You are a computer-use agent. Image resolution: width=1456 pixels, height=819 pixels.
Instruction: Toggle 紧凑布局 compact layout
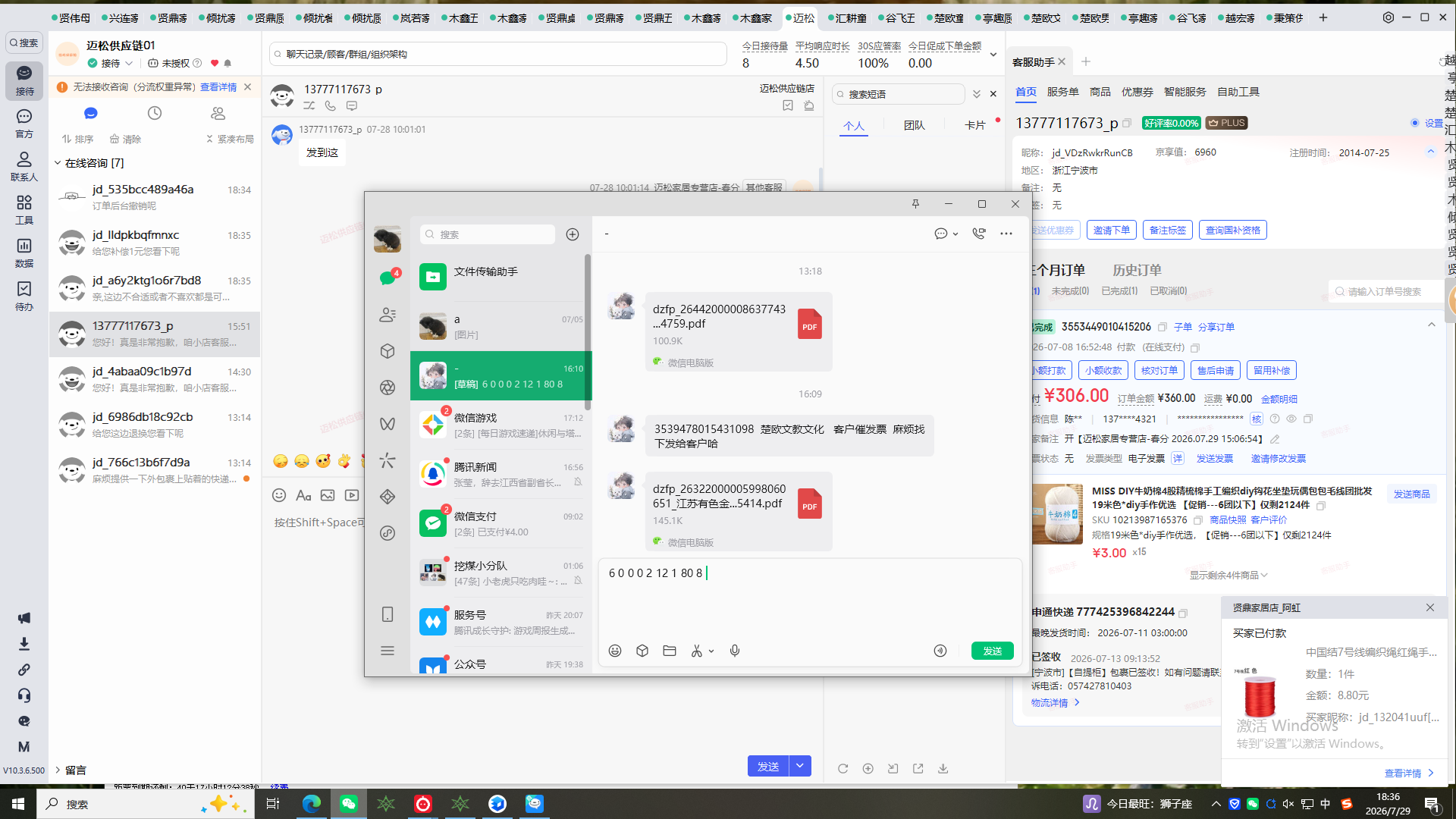[231, 139]
